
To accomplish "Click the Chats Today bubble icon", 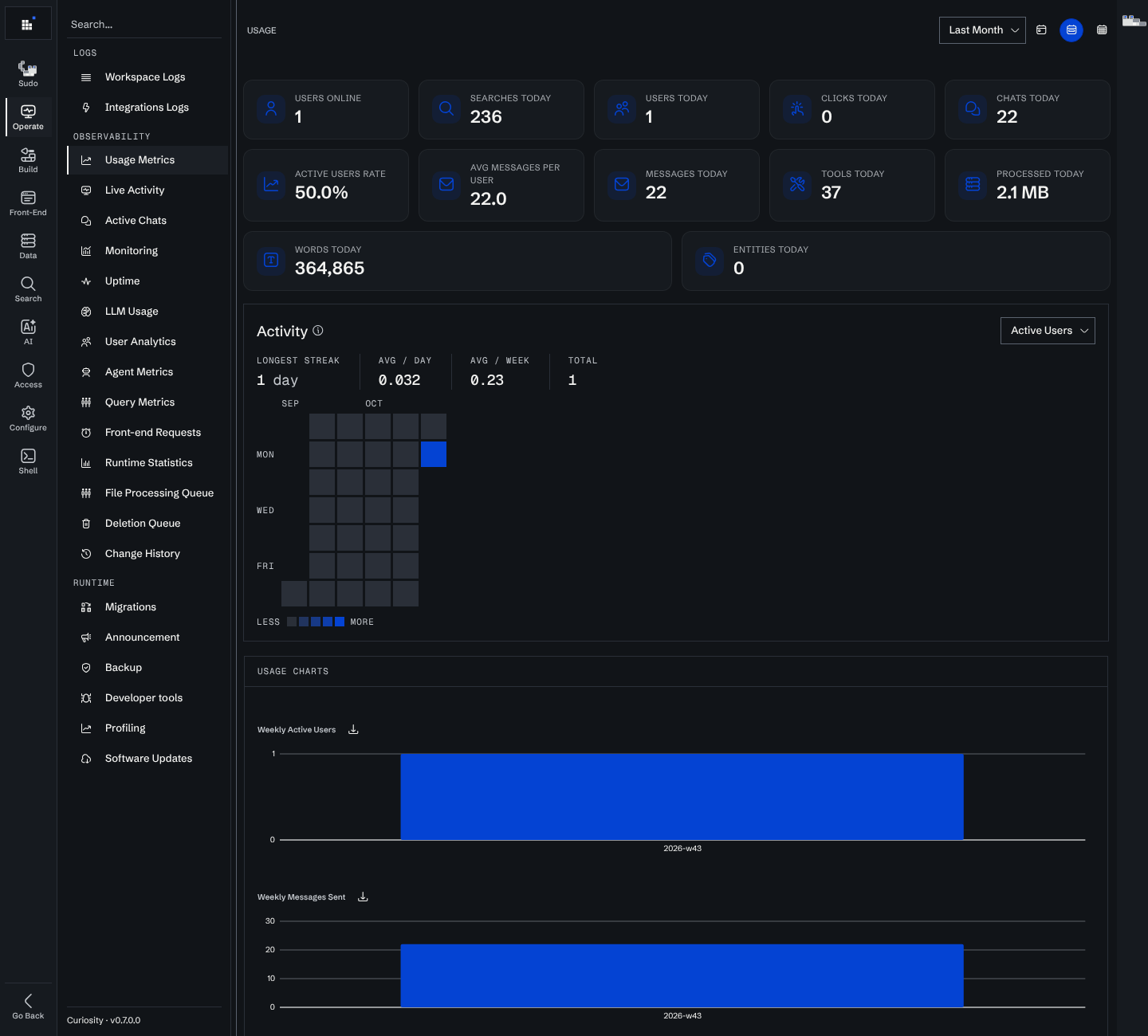I will click(973, 108).
